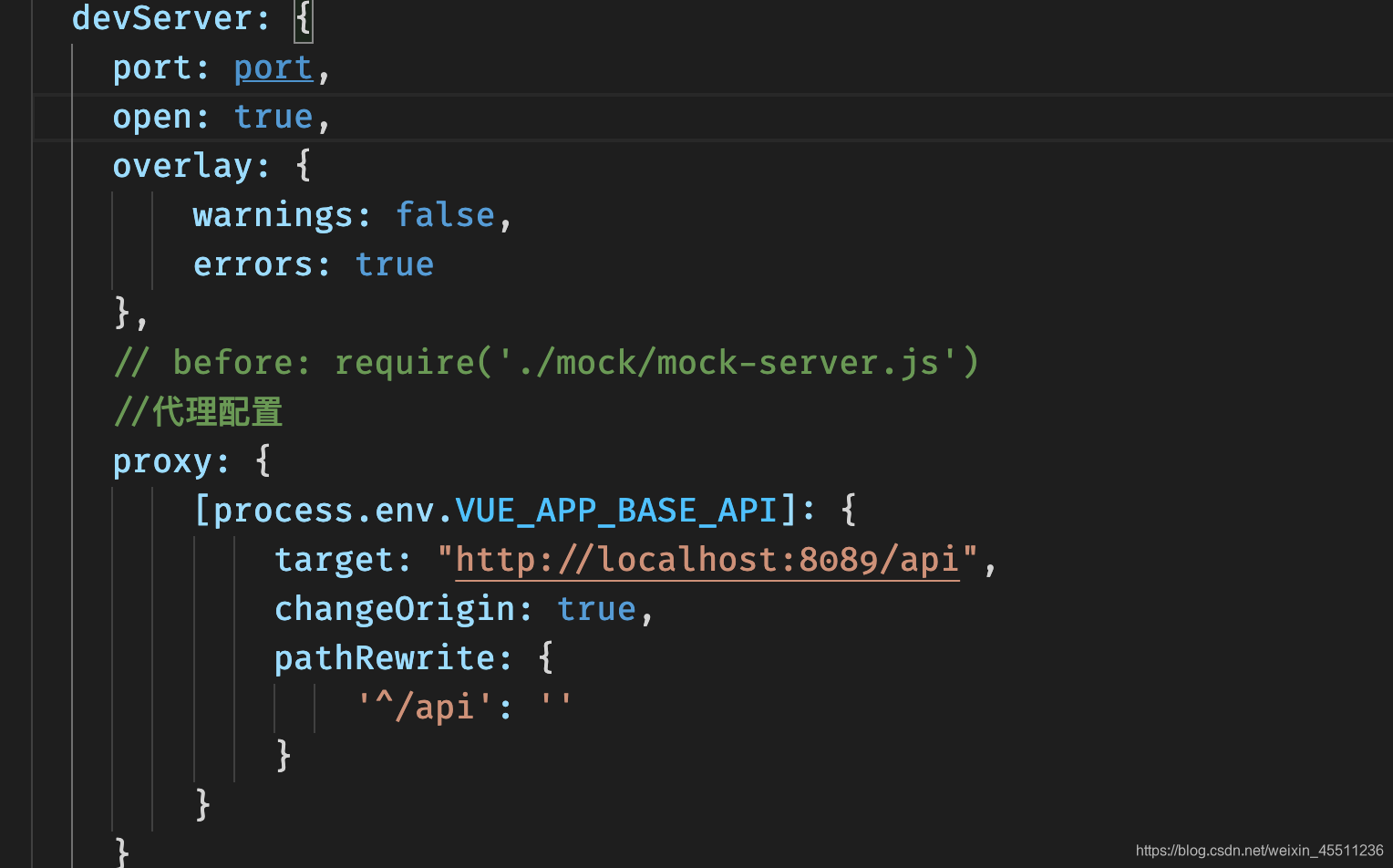Click the commented 'before: require' line
The width and height of the screenshot is (1393, 868).
point(546,363)
